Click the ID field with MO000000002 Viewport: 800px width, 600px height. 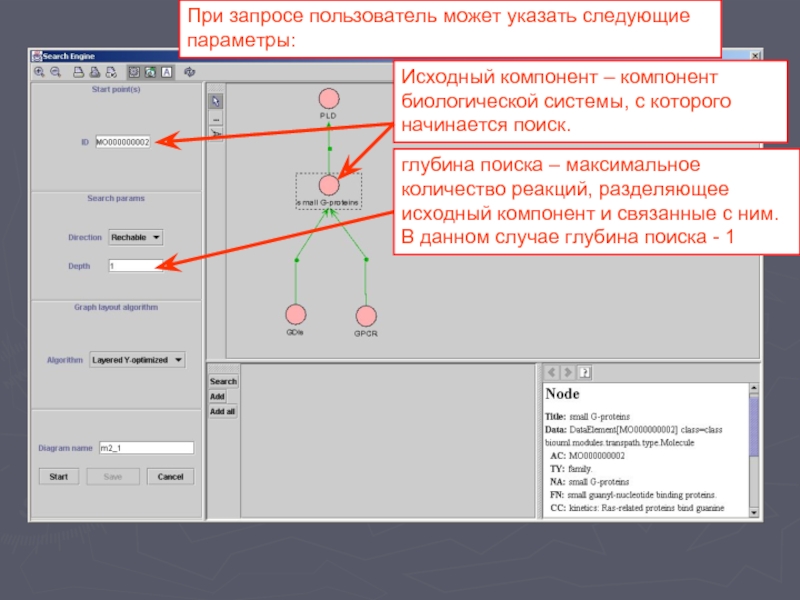(122, 142)
